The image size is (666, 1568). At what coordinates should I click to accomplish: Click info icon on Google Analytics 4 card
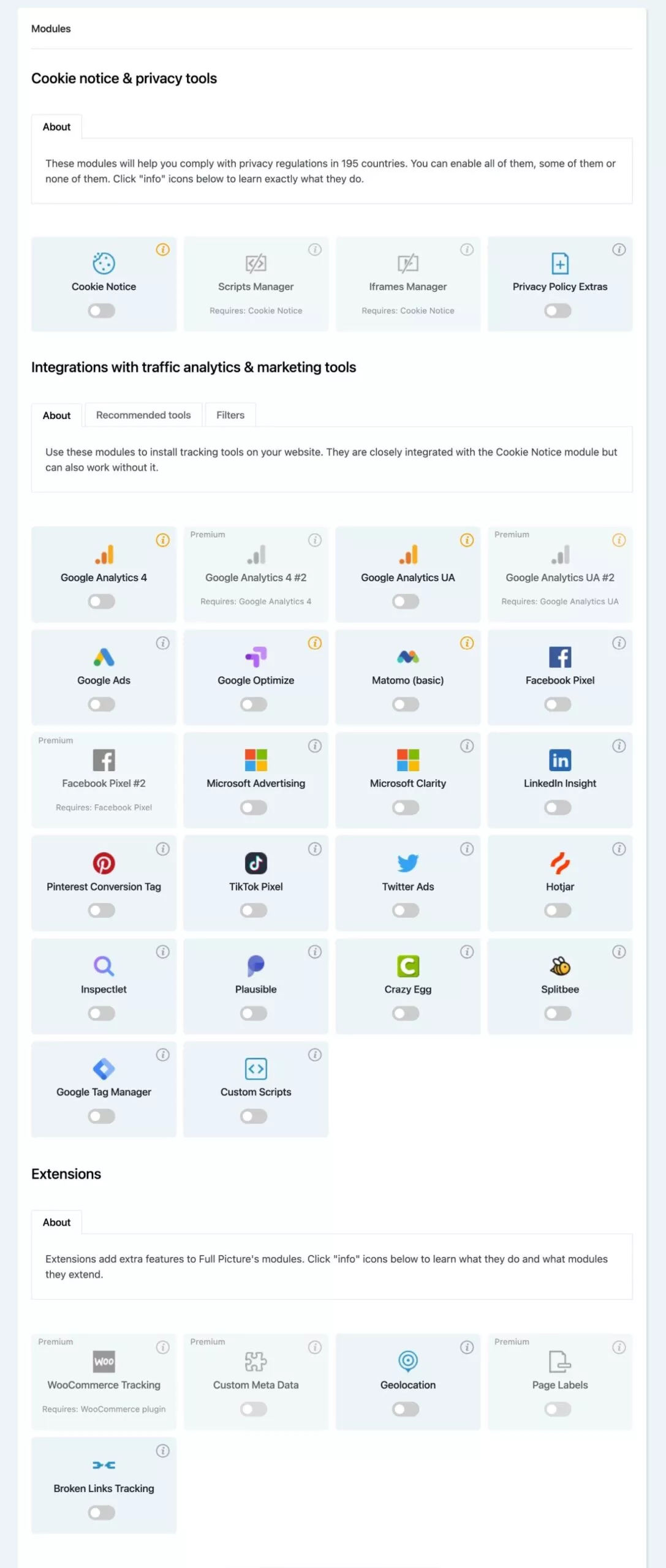(x=162, y=540)
